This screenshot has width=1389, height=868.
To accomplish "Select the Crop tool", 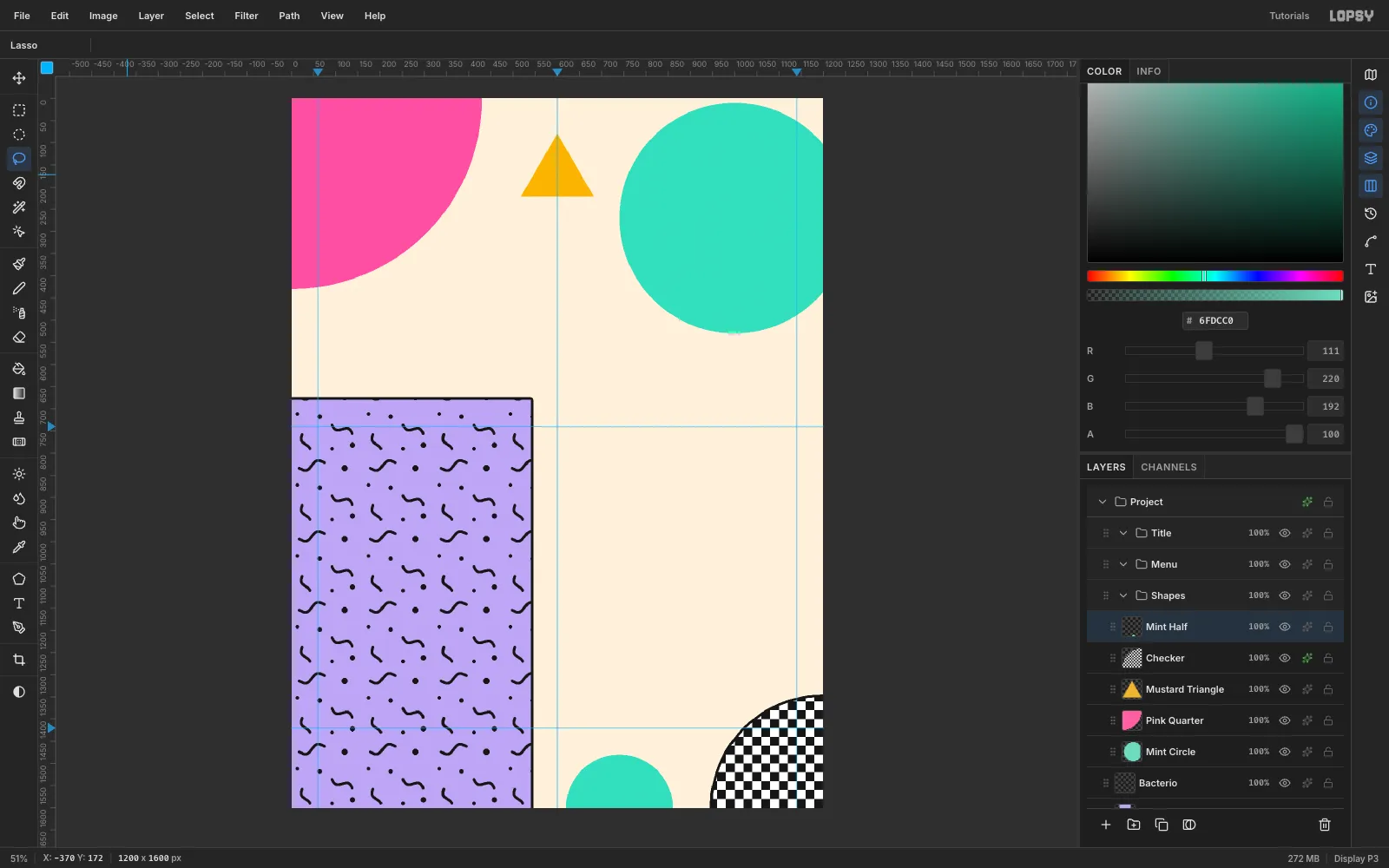I will pos(19,660).
